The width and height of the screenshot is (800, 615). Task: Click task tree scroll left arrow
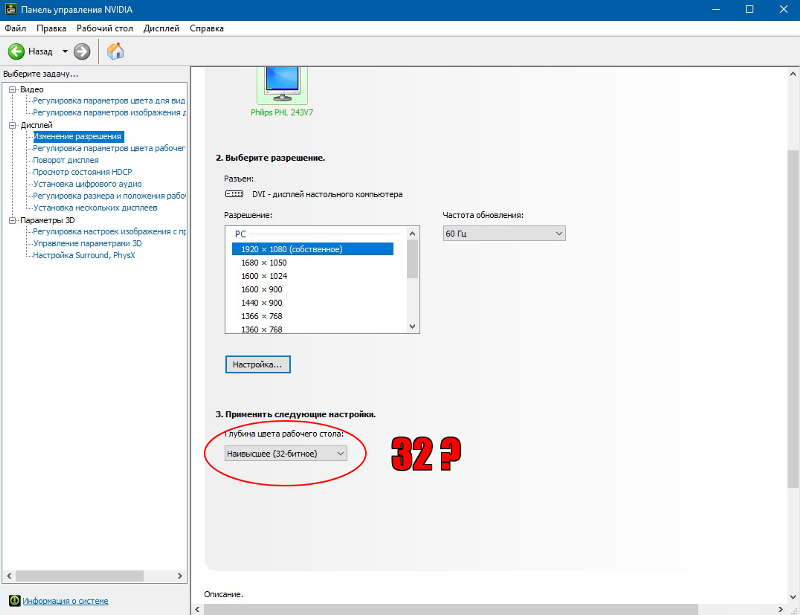tap(9, 576)
